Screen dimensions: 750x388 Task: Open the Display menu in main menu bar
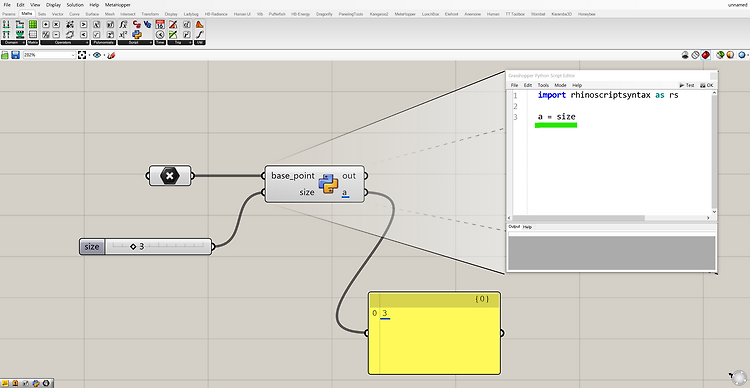pyautogui.click(x=53, y=5)
